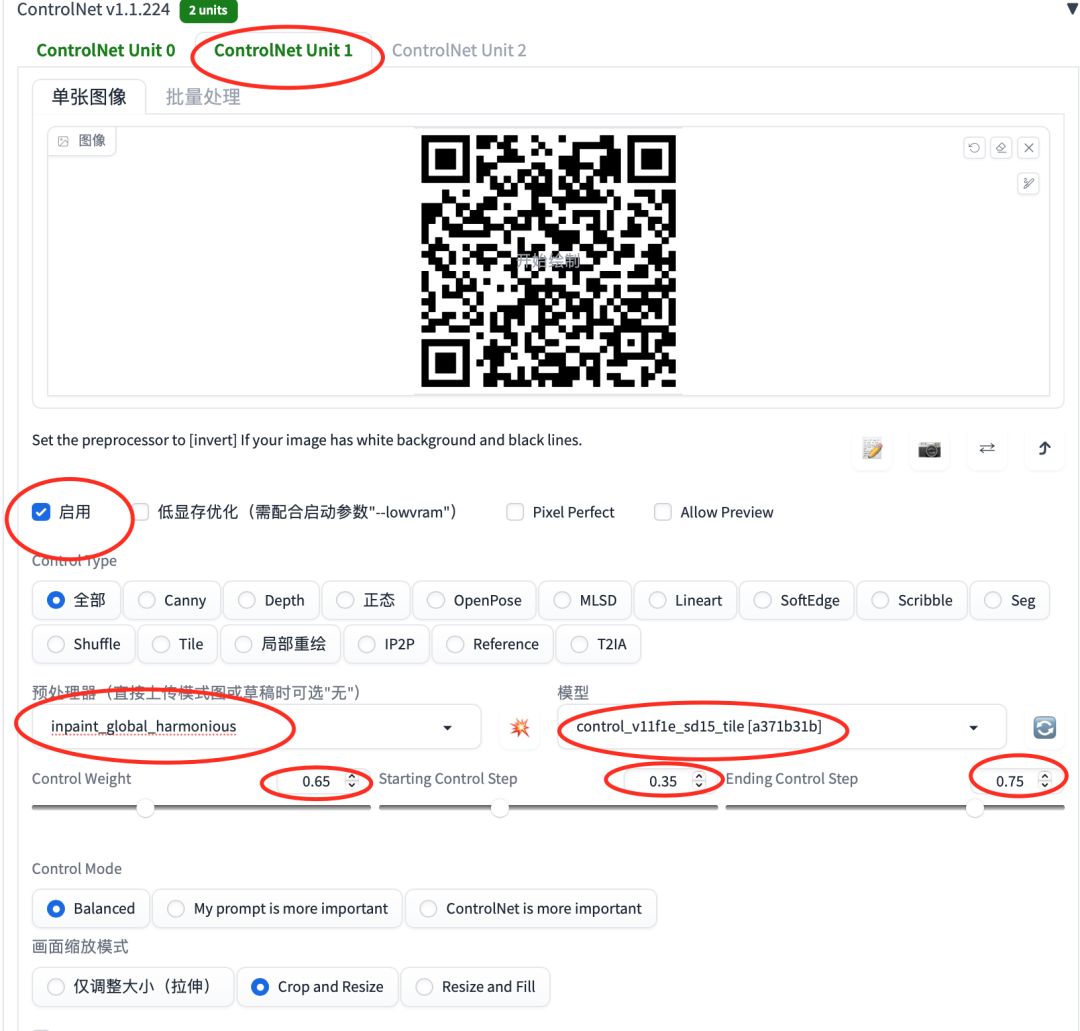
Task: Switch to the ControlNet Unit 2 tab
Action: (459, 50)
